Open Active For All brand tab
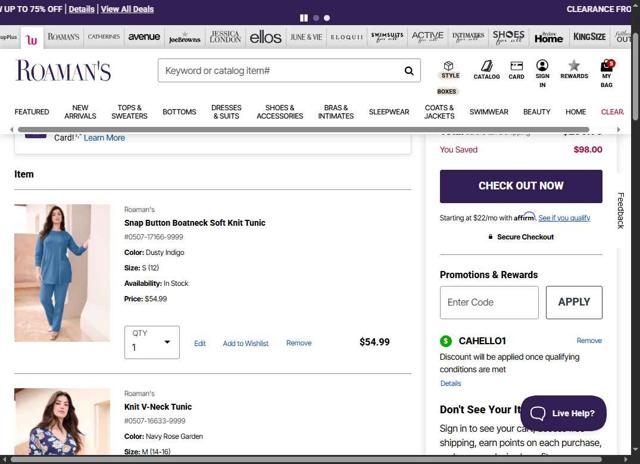 point(427,37)
